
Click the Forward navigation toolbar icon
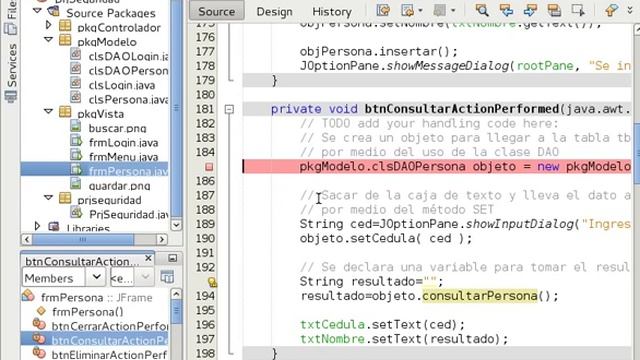pyautogui.click(x=408, y=11)
